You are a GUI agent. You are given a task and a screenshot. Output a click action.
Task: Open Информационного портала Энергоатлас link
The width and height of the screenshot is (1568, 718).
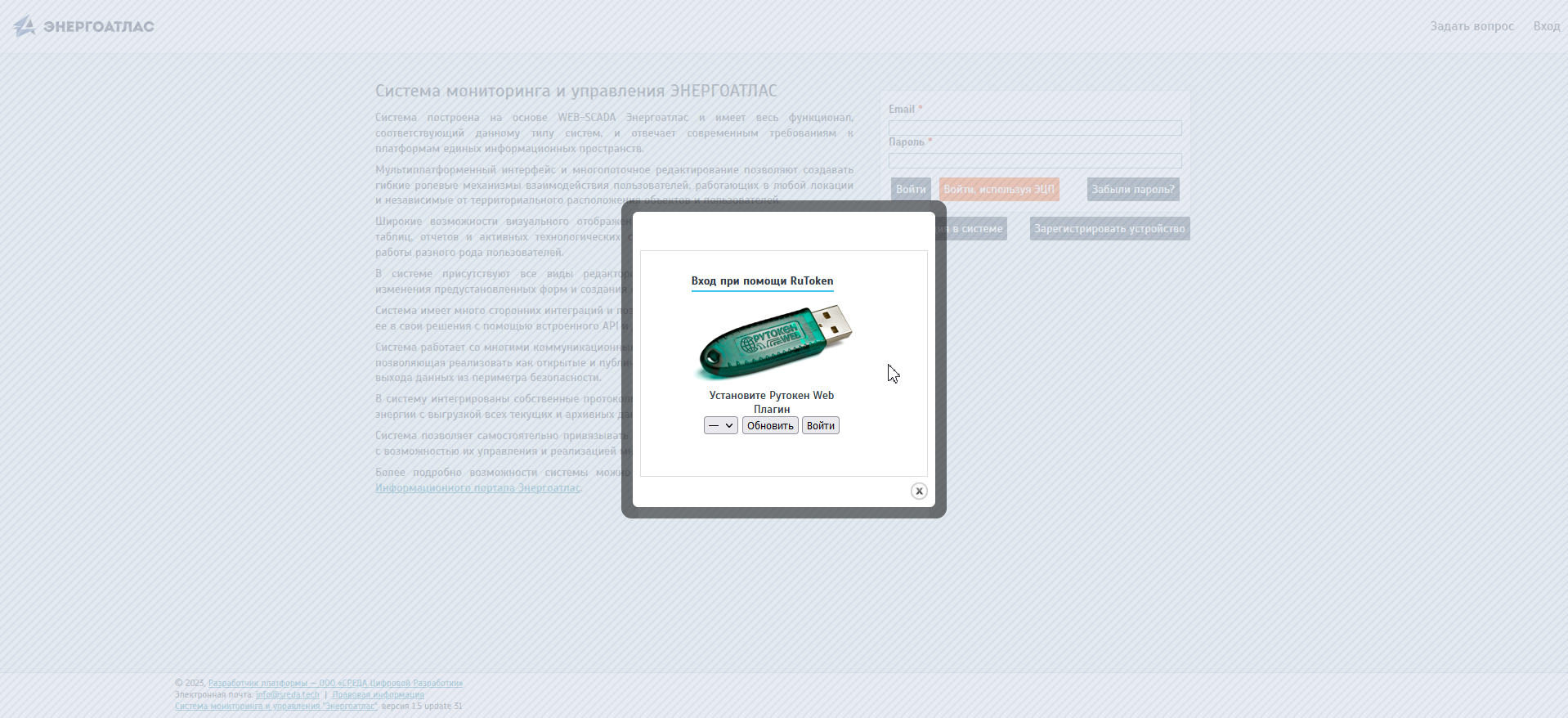click(x=477, y=488)
